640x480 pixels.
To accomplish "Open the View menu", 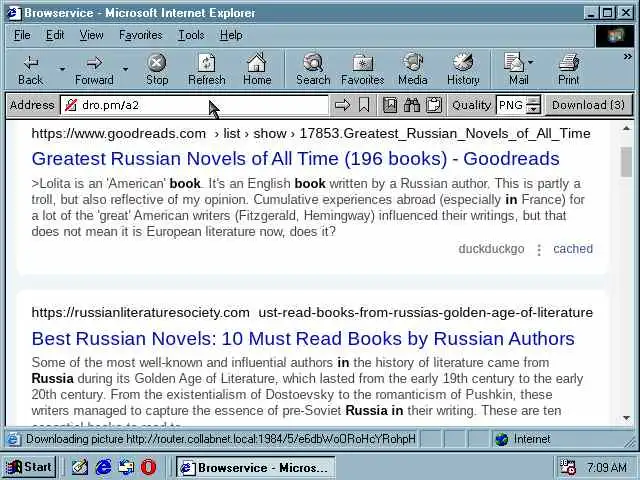I will [91, 36].
